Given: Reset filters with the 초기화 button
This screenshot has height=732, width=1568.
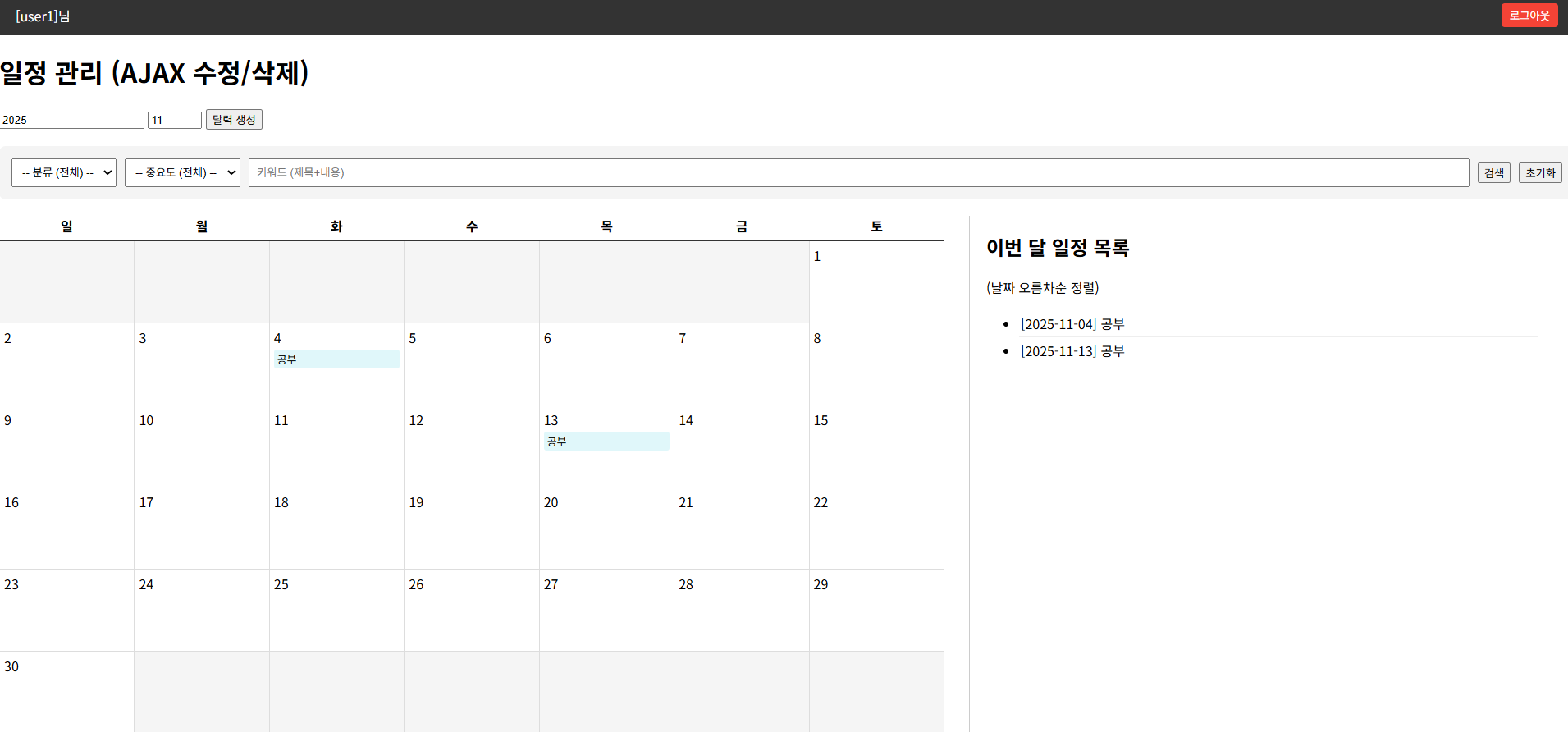Looking at the screenshot, I should point(1539,173).
